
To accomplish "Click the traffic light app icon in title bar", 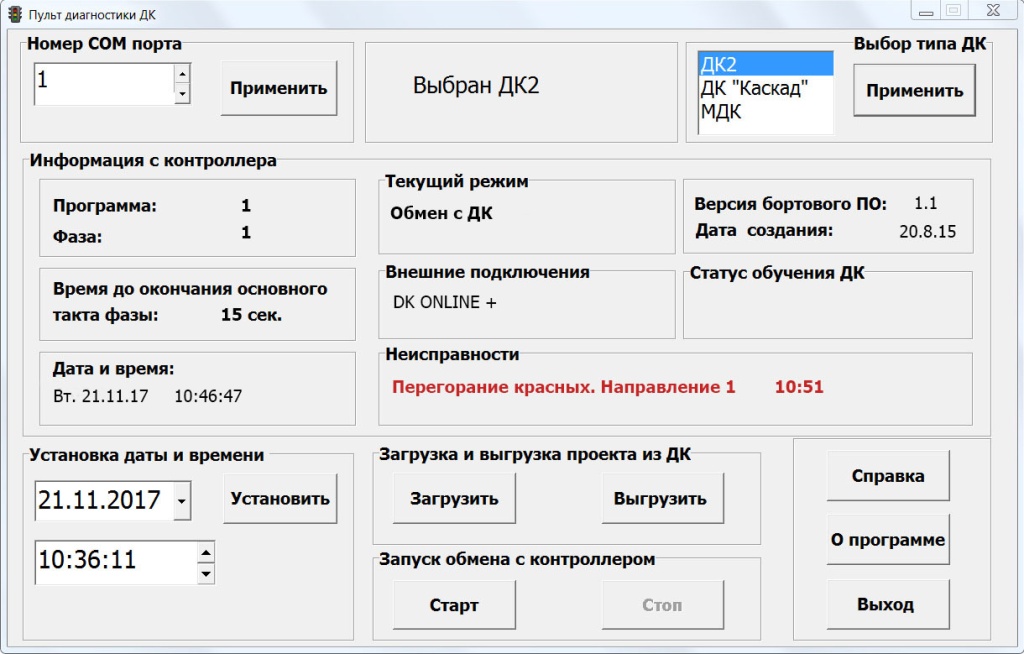I will click(x=15, y=14).
